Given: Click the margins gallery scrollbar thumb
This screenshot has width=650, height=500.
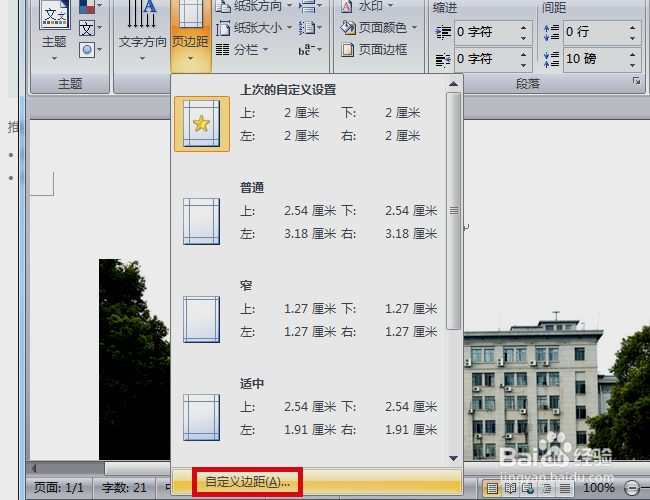Looking at the screenshot, I should pyautogui.click(x=454, y=211).
